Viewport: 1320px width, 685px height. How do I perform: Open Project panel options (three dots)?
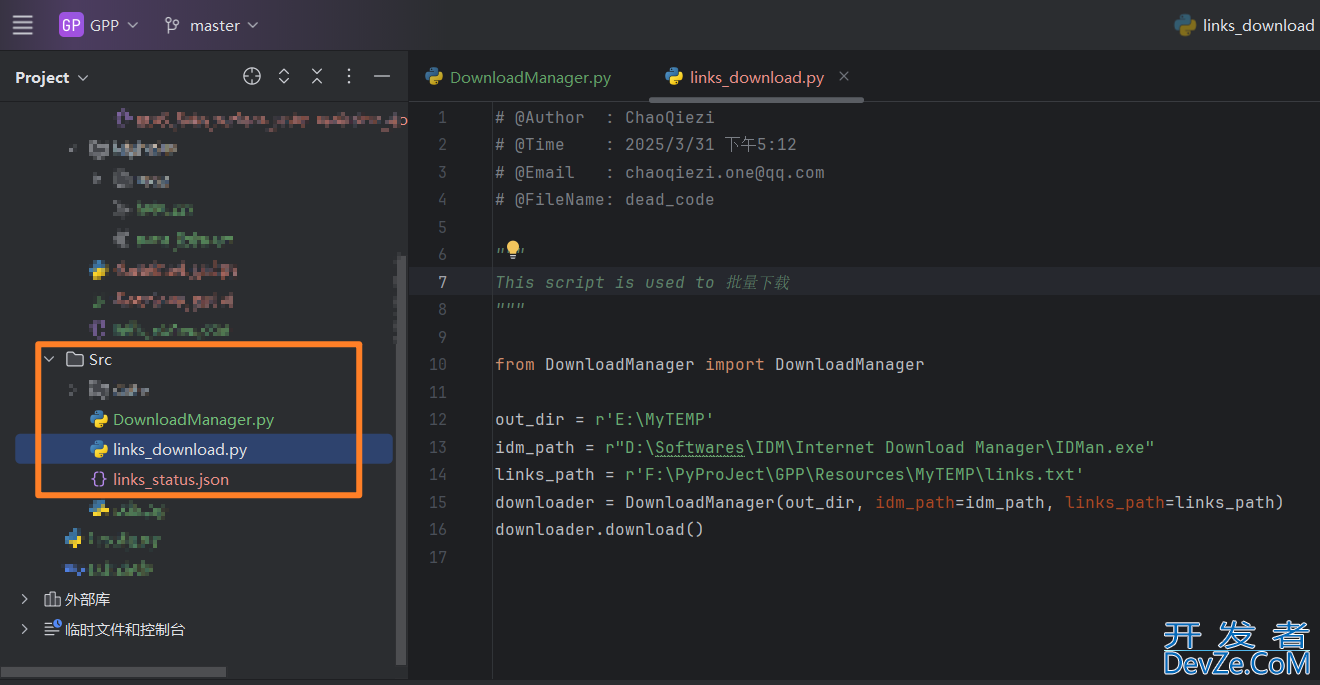pos(349,76)
